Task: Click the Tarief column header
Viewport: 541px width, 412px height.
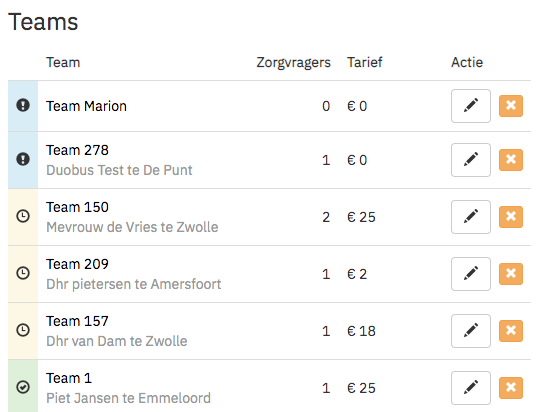Action: click(x=365, y=62)
